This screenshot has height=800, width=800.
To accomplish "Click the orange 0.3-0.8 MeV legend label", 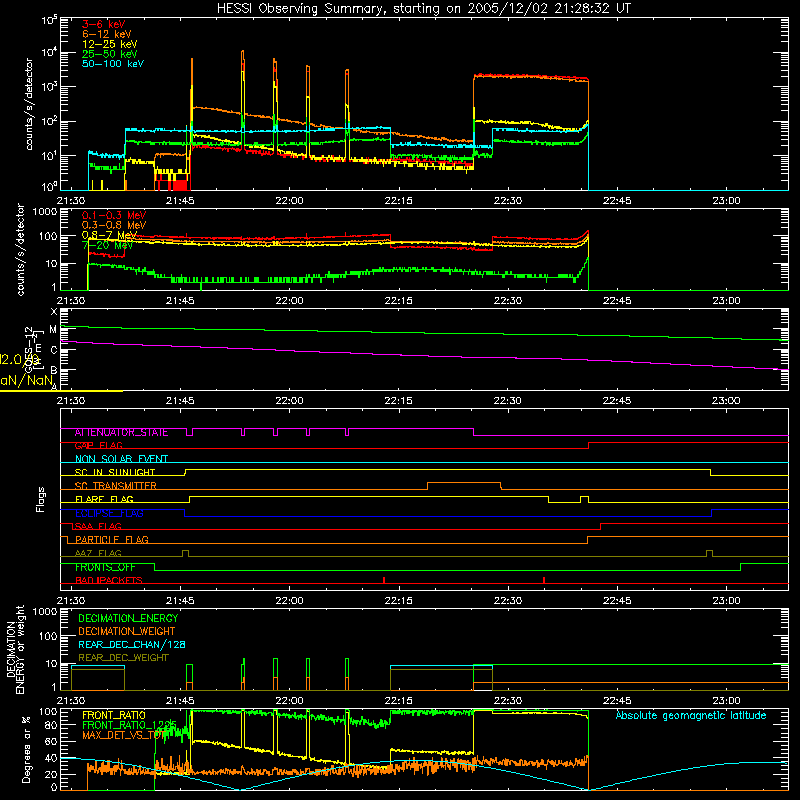I will [x=114, y=225].
